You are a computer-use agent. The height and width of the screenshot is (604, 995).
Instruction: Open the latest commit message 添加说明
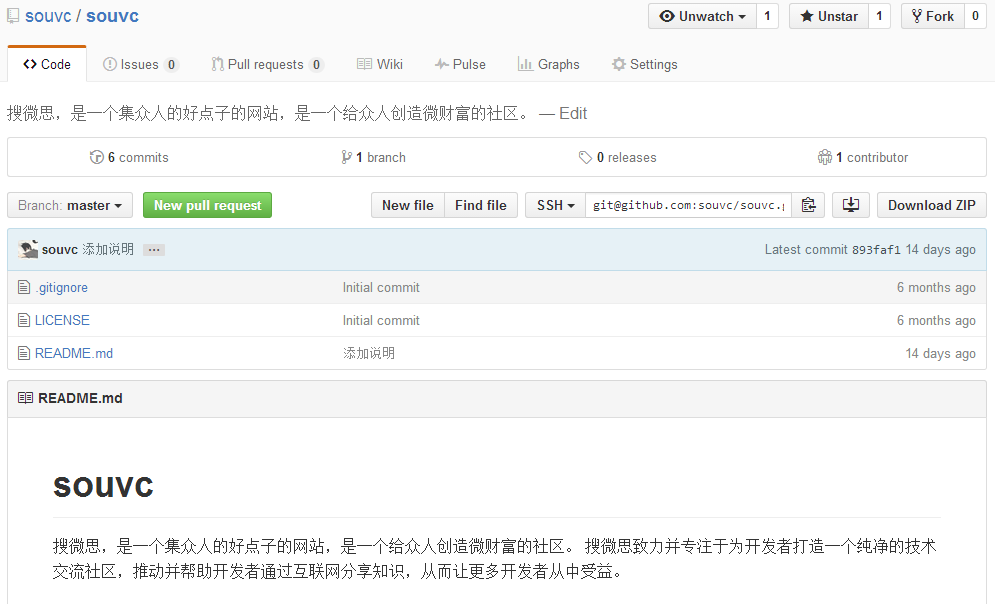pyautogui.click(x=108, y=249)
